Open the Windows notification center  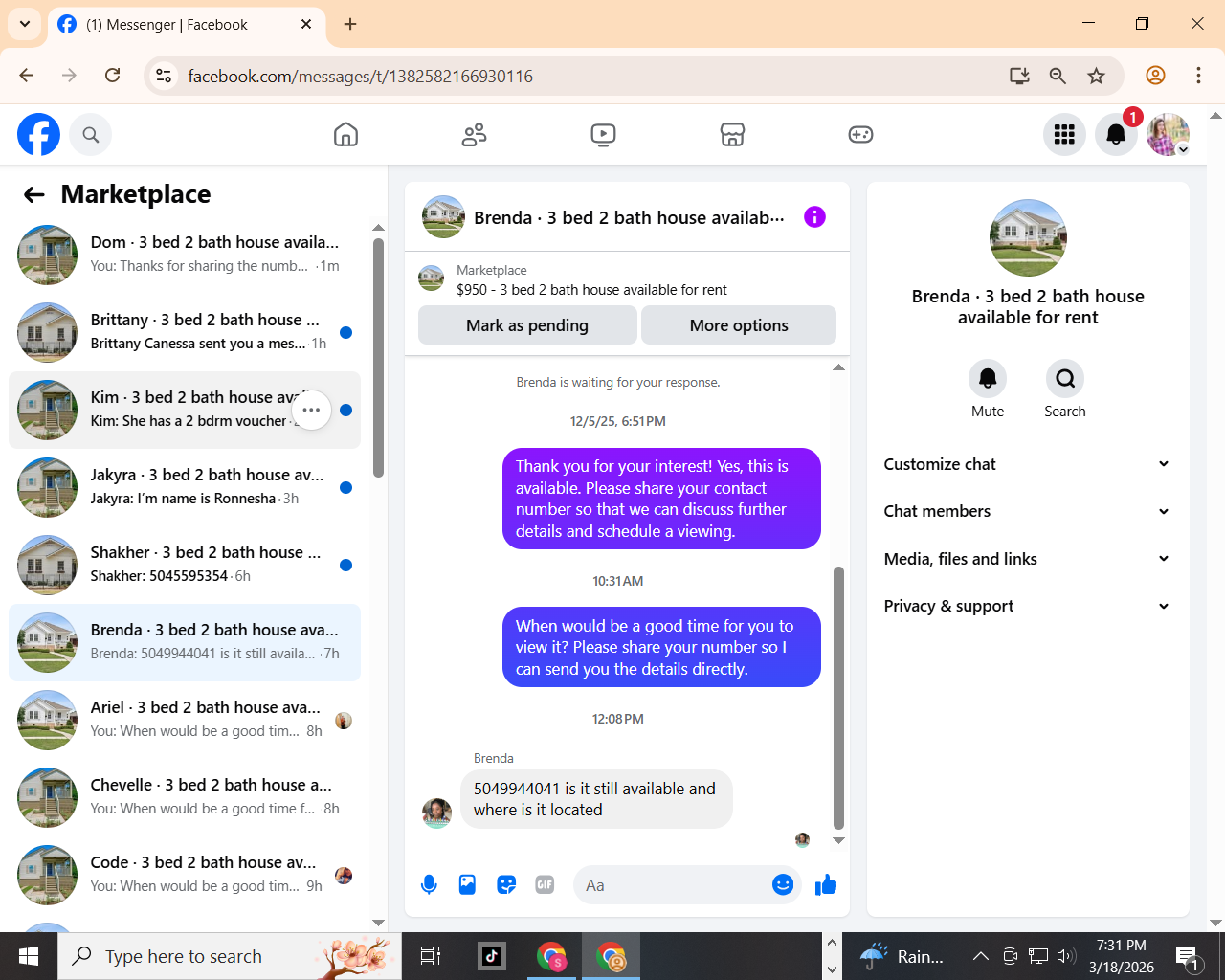point(1188,955)
